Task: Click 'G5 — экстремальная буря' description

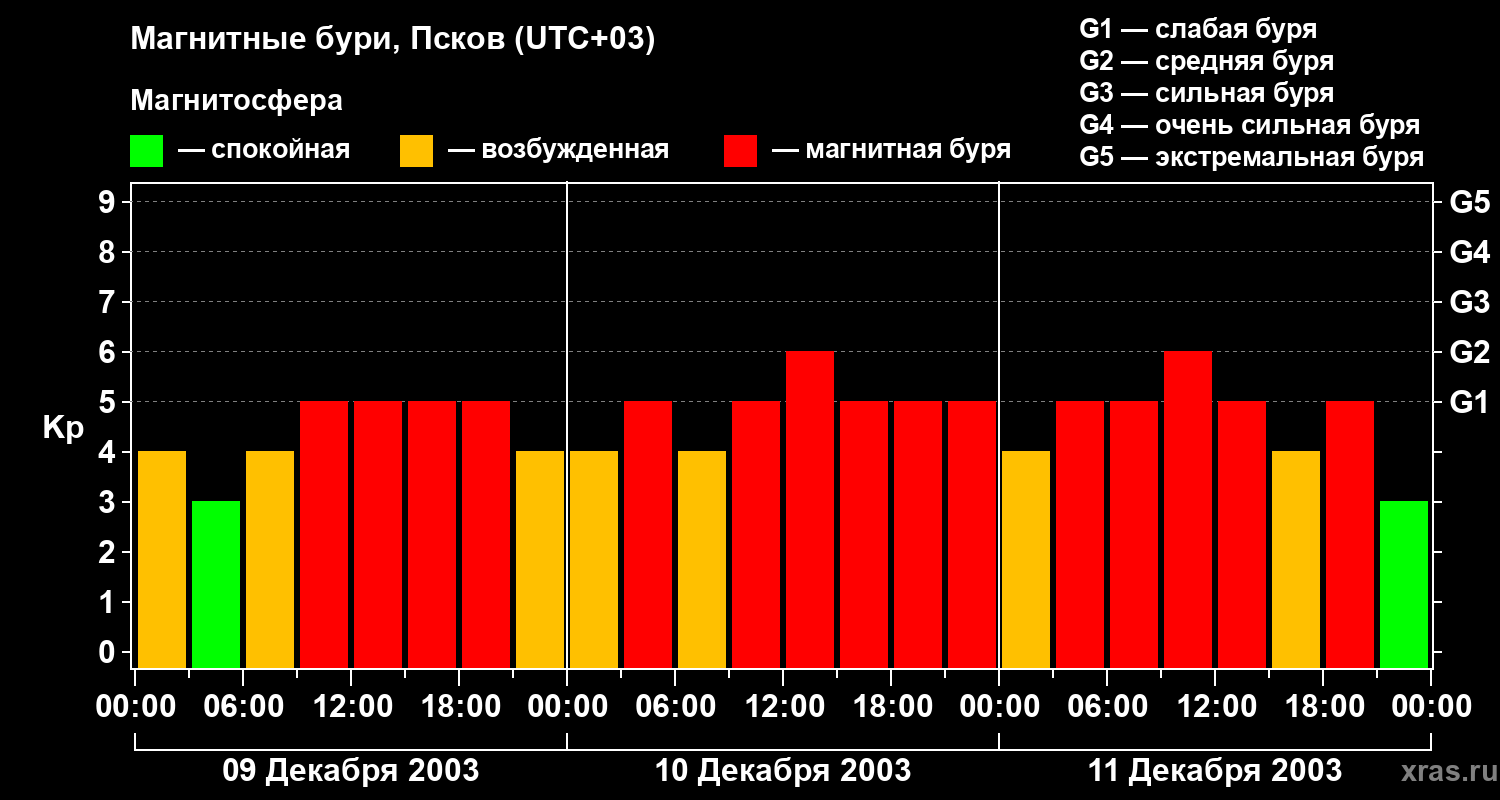Action: (1252, 157)
